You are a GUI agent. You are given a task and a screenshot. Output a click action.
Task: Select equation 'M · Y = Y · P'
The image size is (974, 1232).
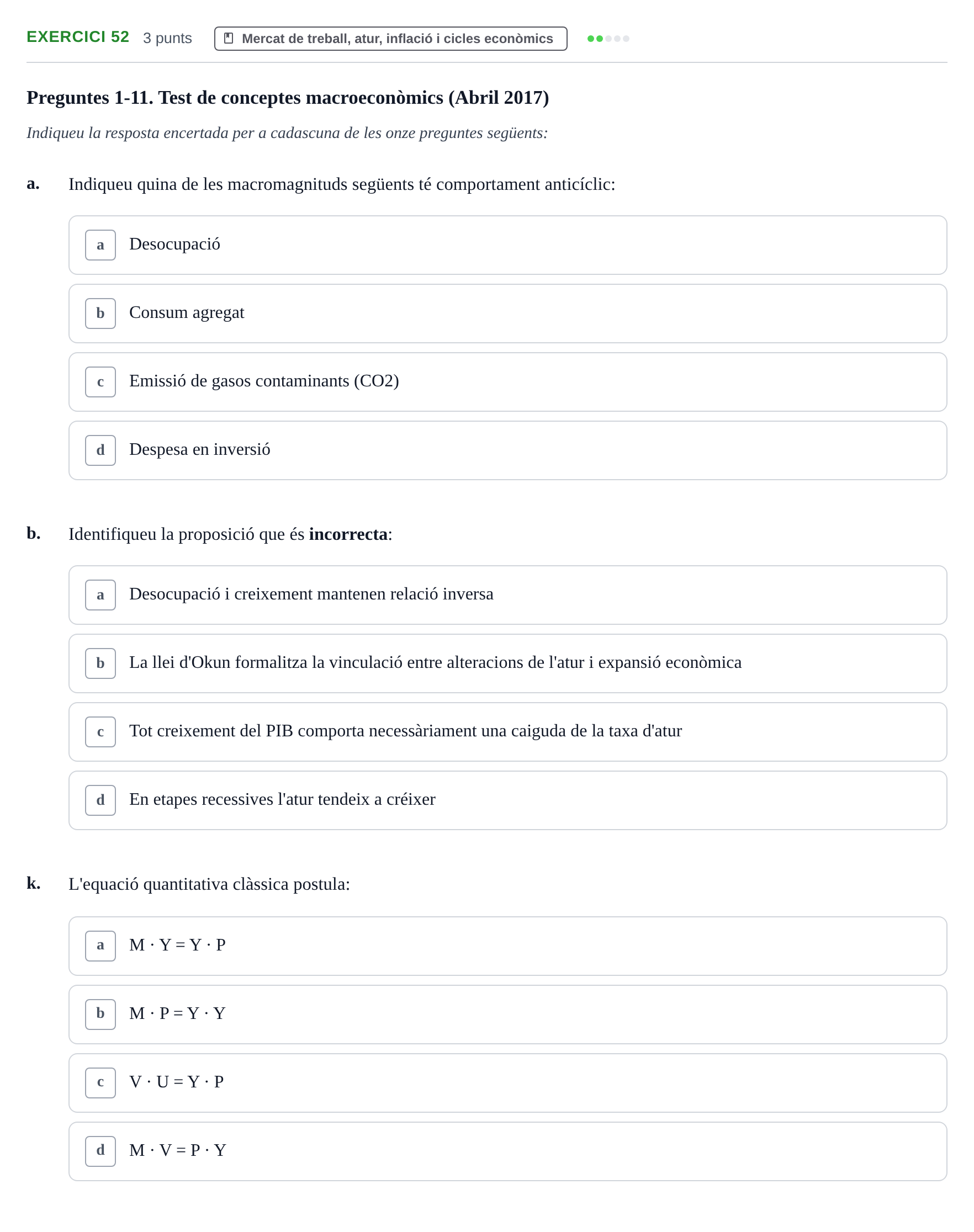point(507,947)
